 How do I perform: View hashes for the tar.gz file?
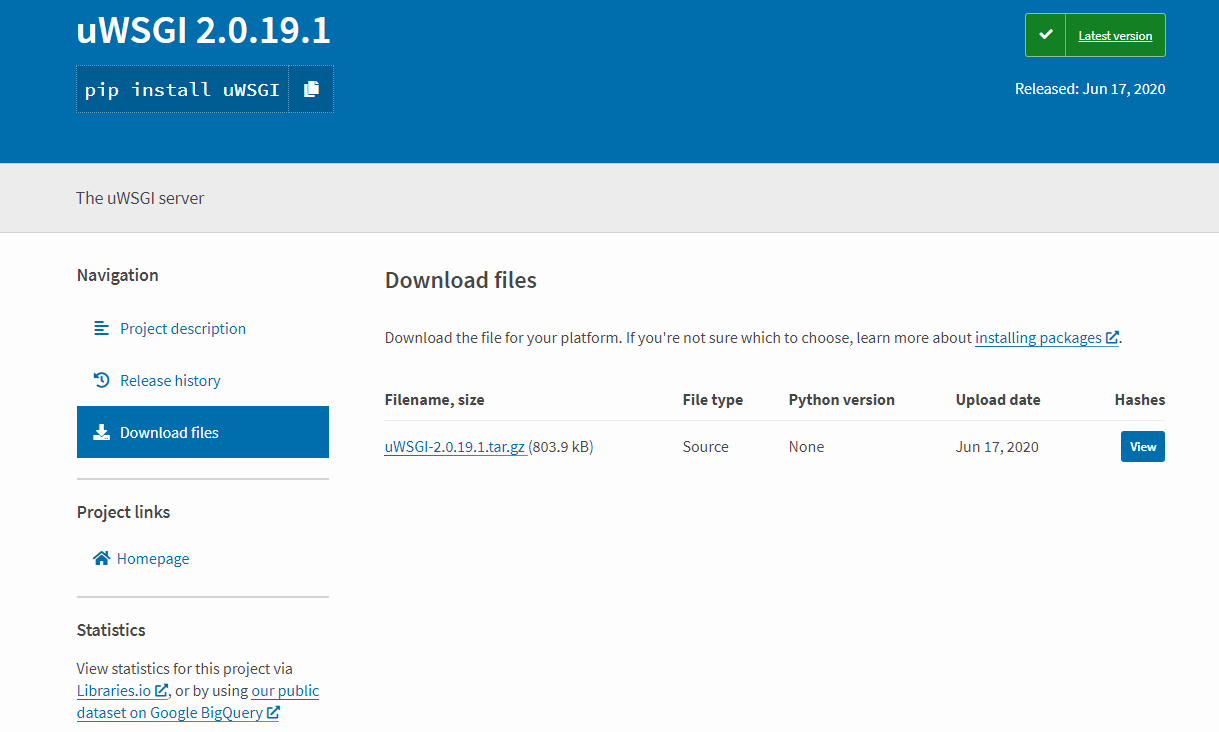(1142, 446)
